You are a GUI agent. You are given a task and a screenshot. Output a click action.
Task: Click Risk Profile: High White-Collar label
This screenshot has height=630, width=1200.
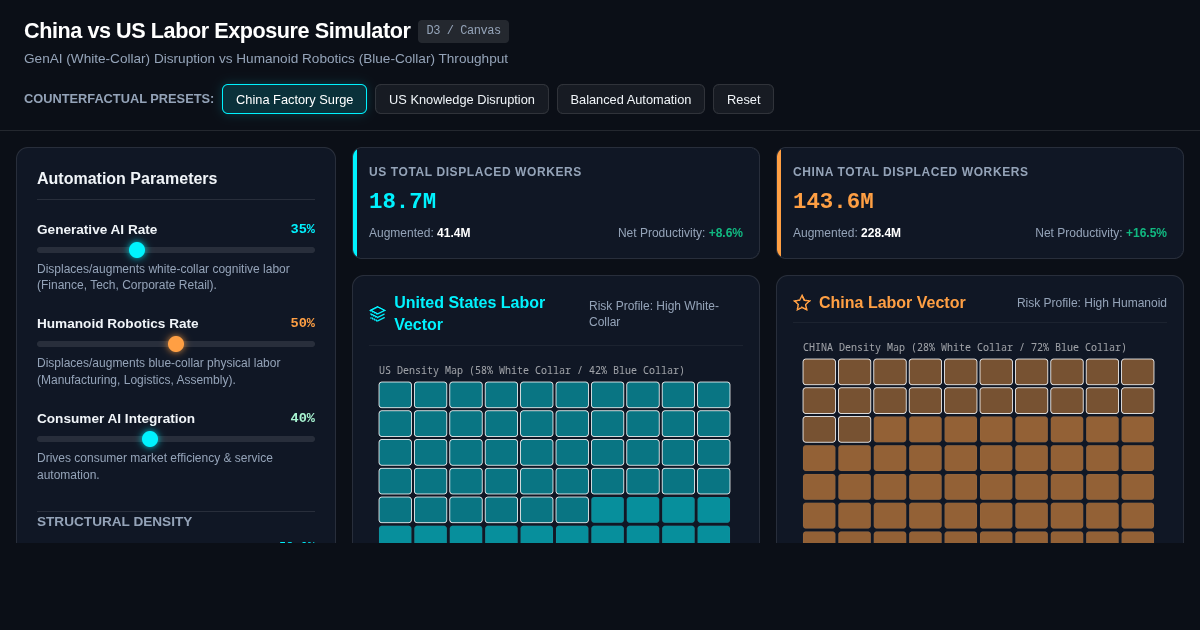pos(654,314)
